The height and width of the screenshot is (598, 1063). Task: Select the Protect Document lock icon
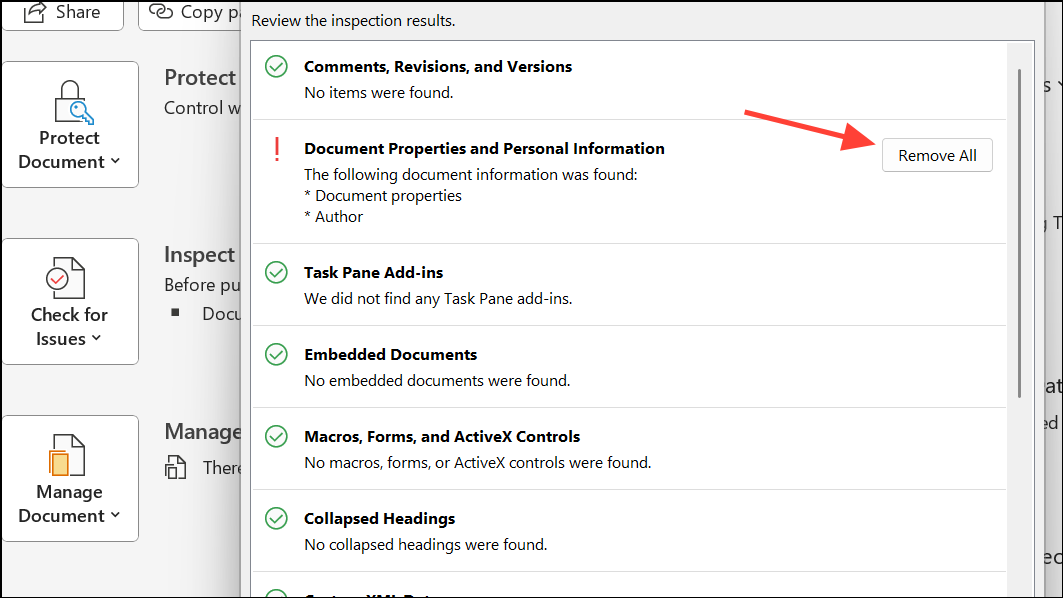tap(68, 100)
